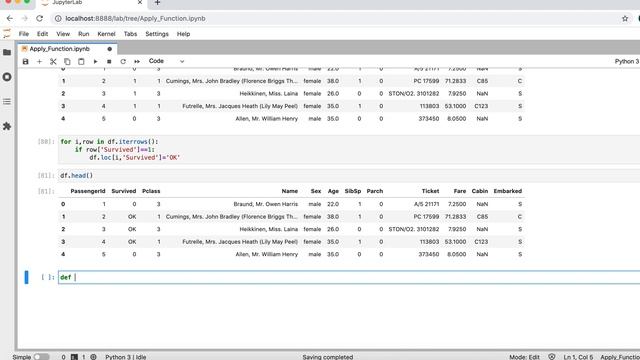The width and height of the screenshot is (640, 360).
Task: Select the df.head() code cell
Action: coord(349,176)
